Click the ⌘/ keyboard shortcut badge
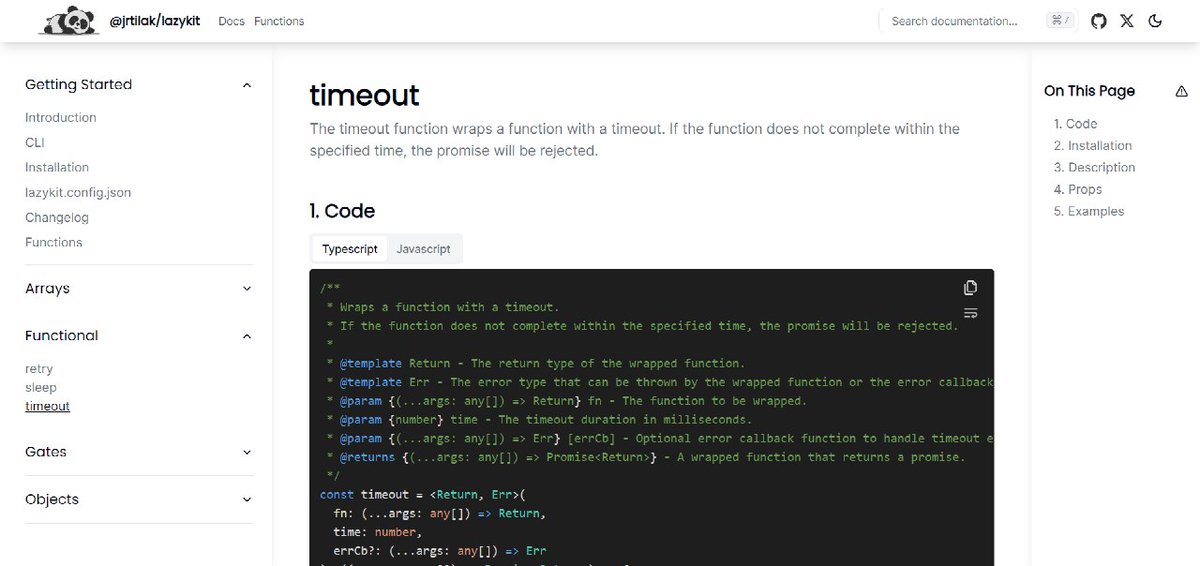The width and height of the screenshot is (1200, 566). (x=1060, y=21)
